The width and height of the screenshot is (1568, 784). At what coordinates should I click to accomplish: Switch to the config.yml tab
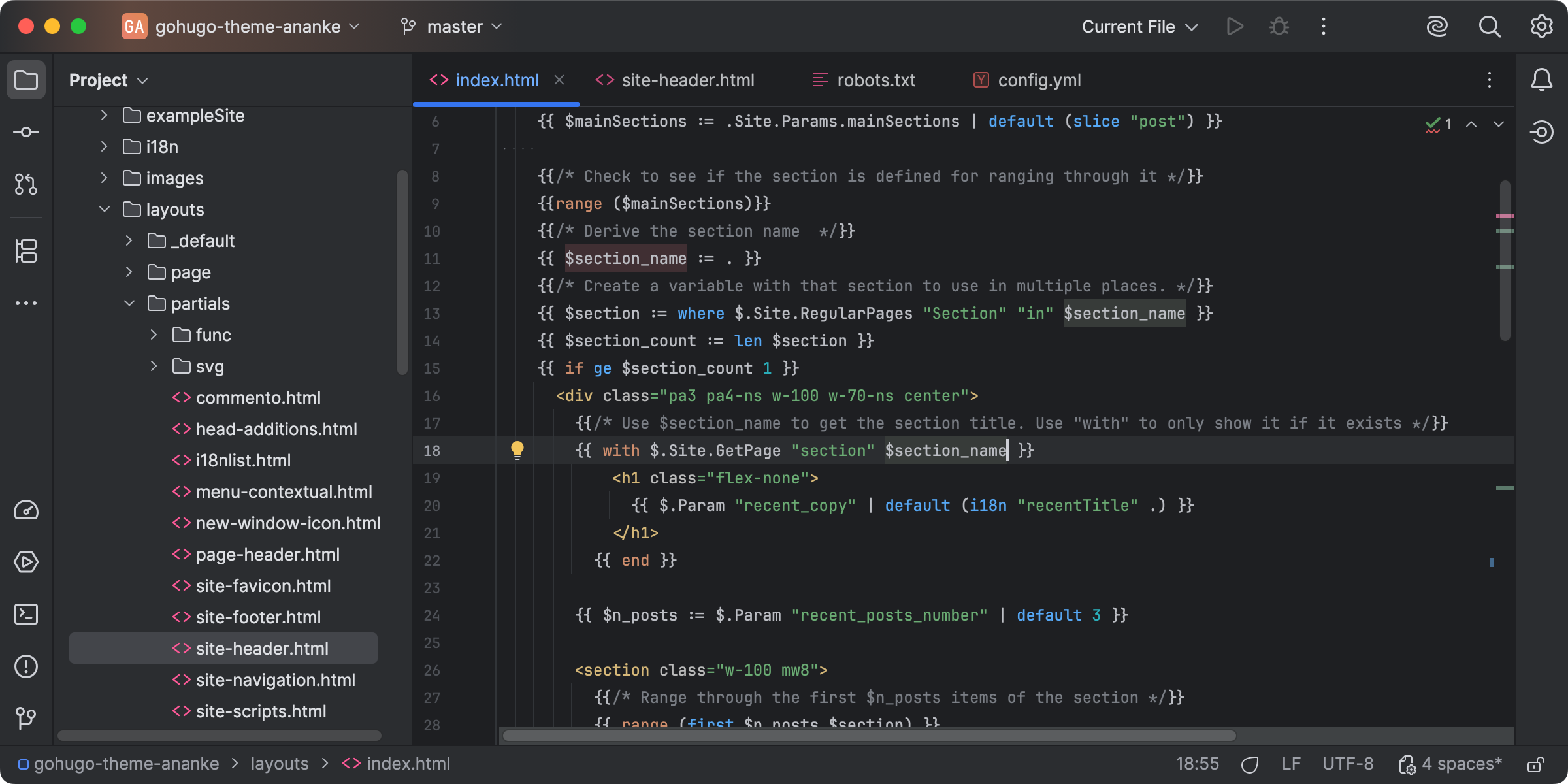tap(1026, 80)
